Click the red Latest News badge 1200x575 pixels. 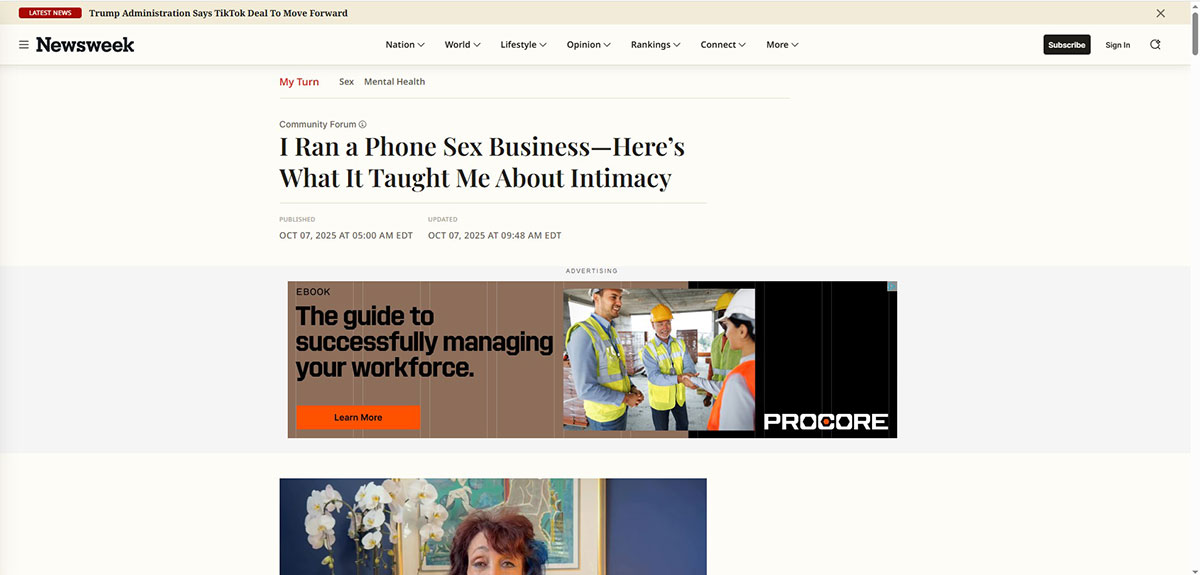pyautogui.click(x=50, y=13)
